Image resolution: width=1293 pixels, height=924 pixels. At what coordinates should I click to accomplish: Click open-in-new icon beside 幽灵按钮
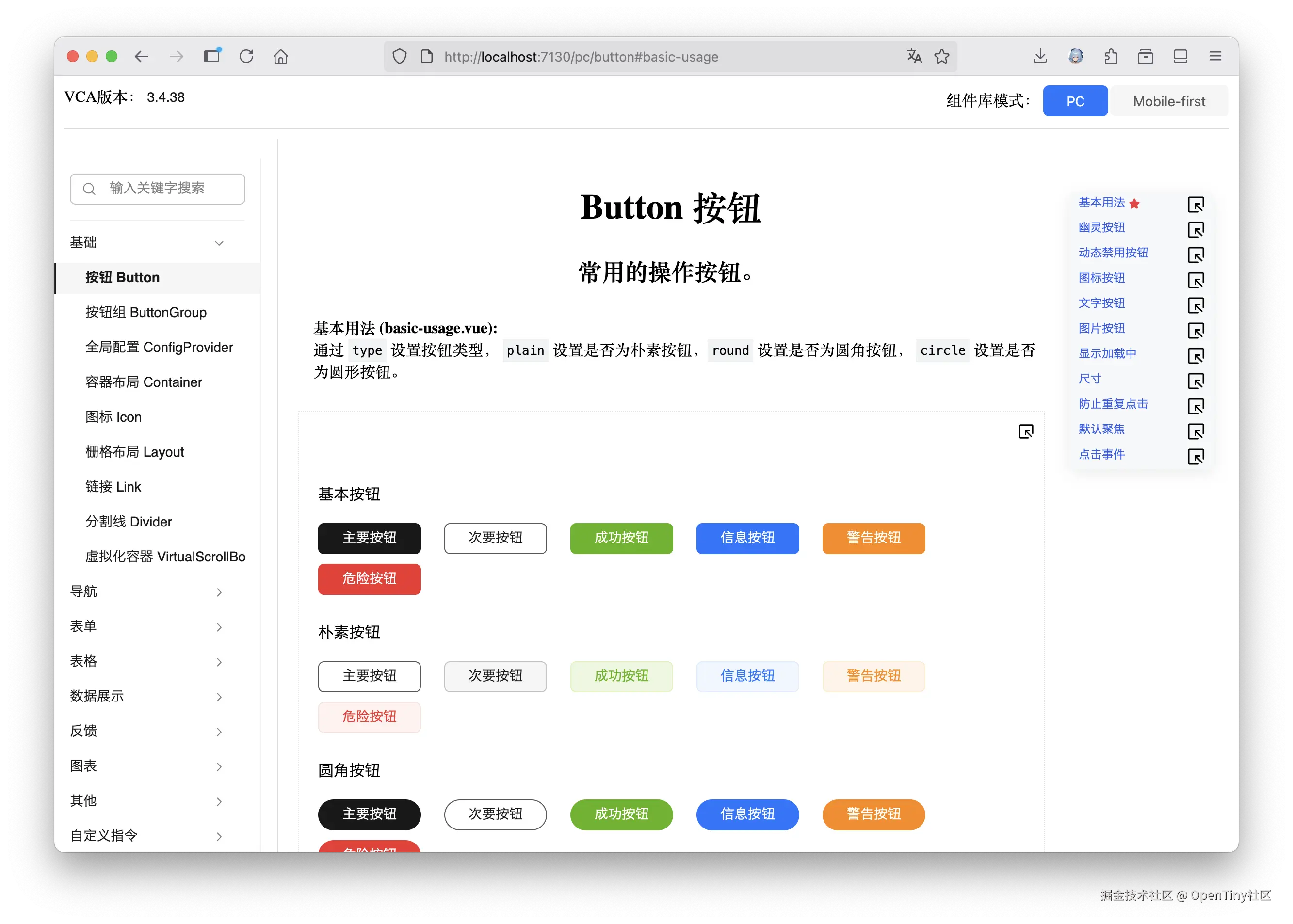1195,230
